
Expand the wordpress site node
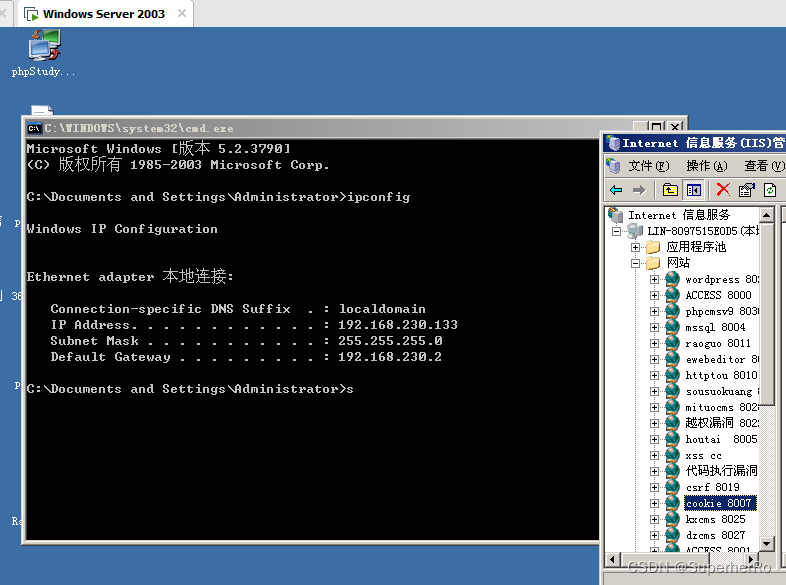coord(654,280)
